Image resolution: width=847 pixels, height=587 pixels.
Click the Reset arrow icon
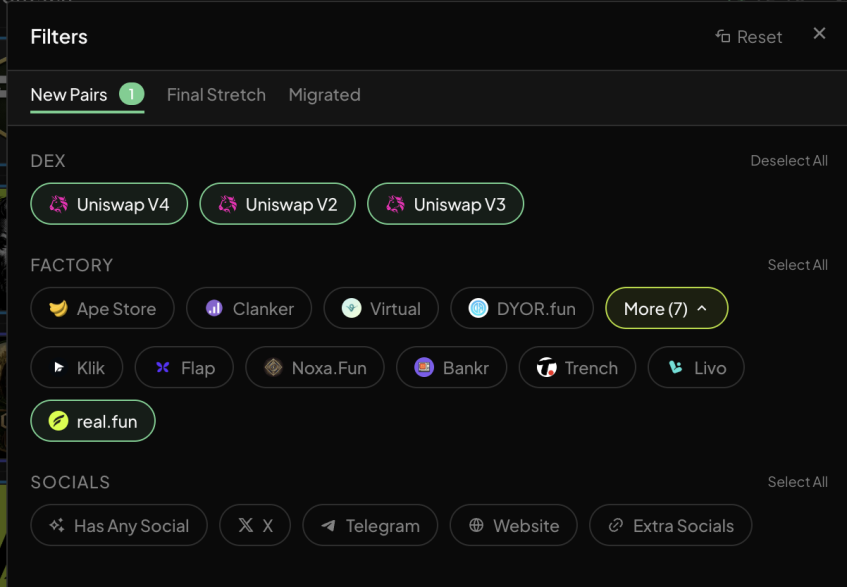723,36
